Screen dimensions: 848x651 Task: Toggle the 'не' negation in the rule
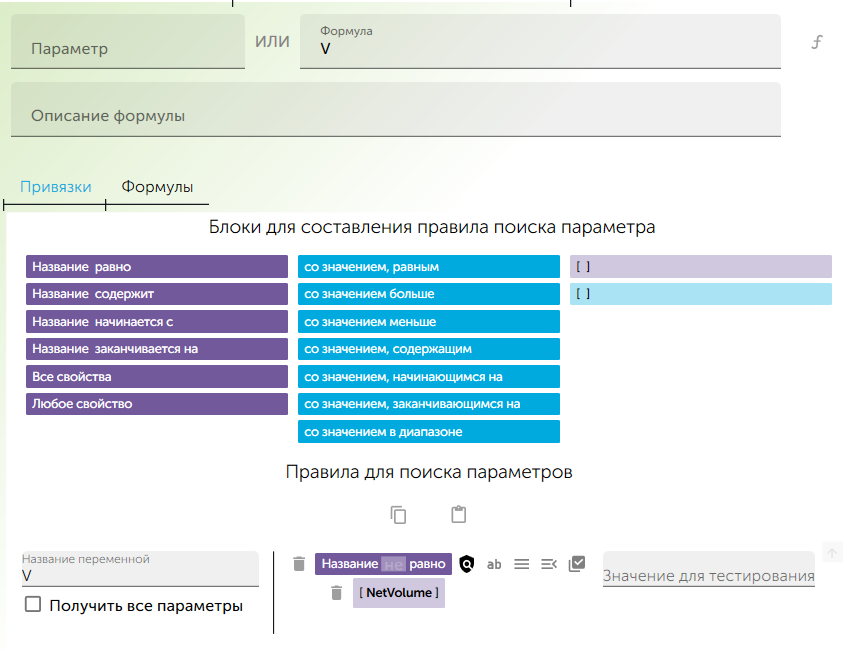tap(393, 564)
